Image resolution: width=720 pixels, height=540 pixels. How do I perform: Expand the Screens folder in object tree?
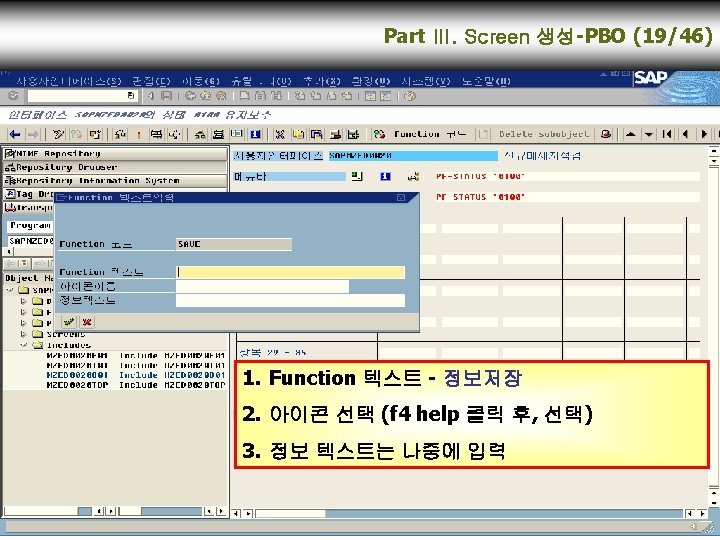coord(23,334)
